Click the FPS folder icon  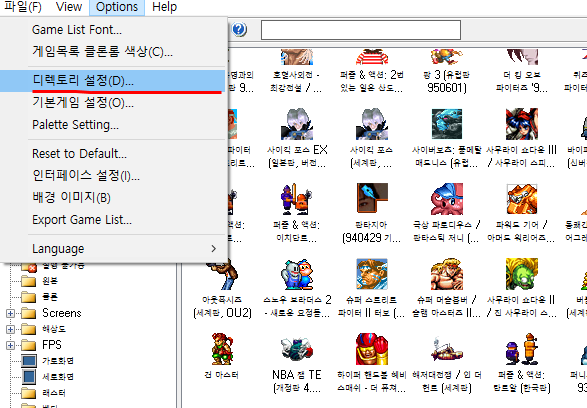(29, 345)
